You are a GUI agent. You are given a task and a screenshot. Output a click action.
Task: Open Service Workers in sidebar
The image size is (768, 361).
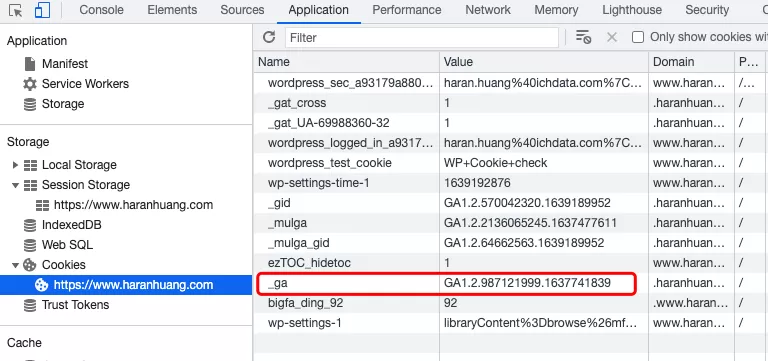tap(85, 84)
